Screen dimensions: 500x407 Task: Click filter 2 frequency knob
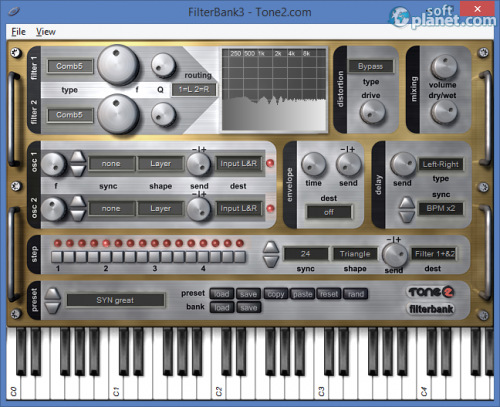click(117, 114)
